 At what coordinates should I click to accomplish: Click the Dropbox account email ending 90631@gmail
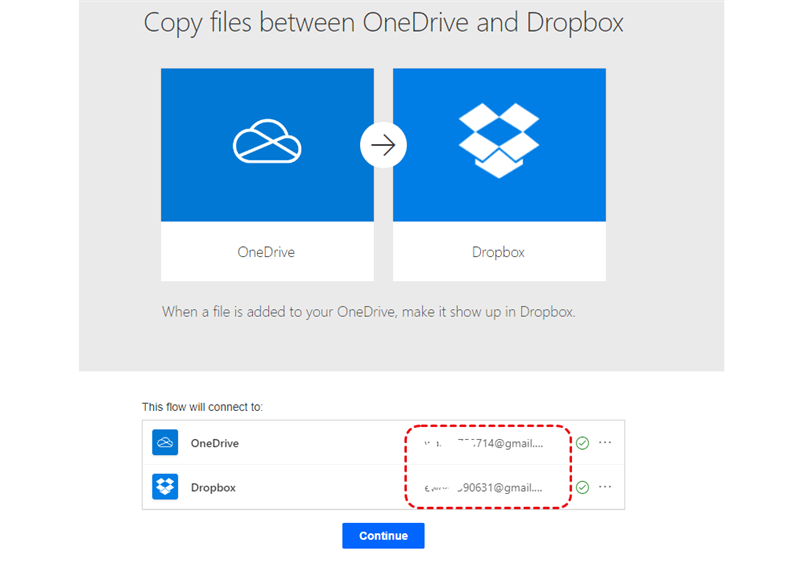tap(483, 488)
